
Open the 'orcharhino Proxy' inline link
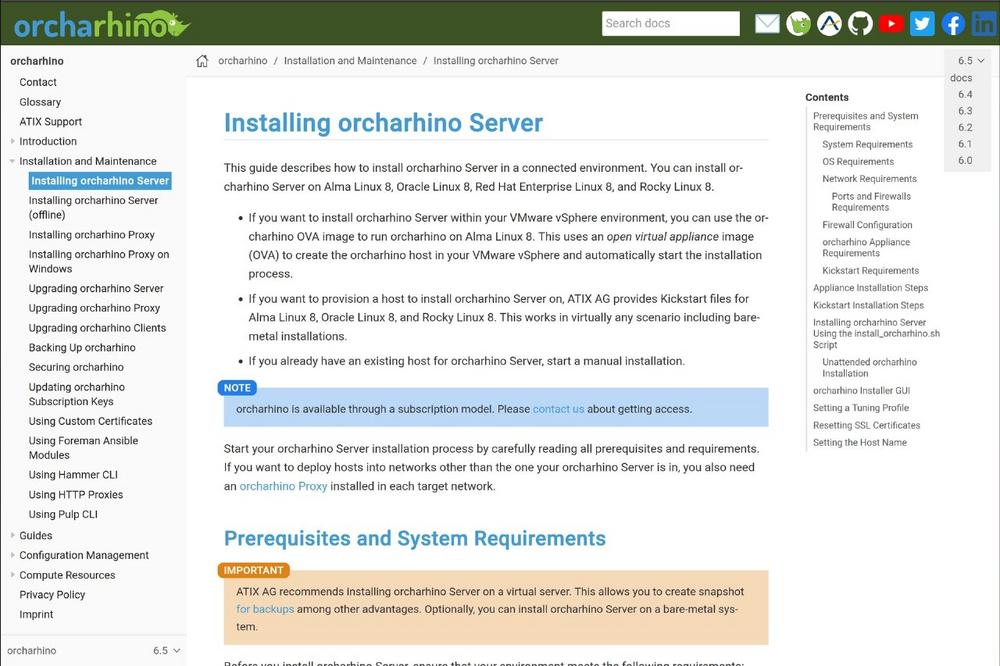tap(283, 486)
